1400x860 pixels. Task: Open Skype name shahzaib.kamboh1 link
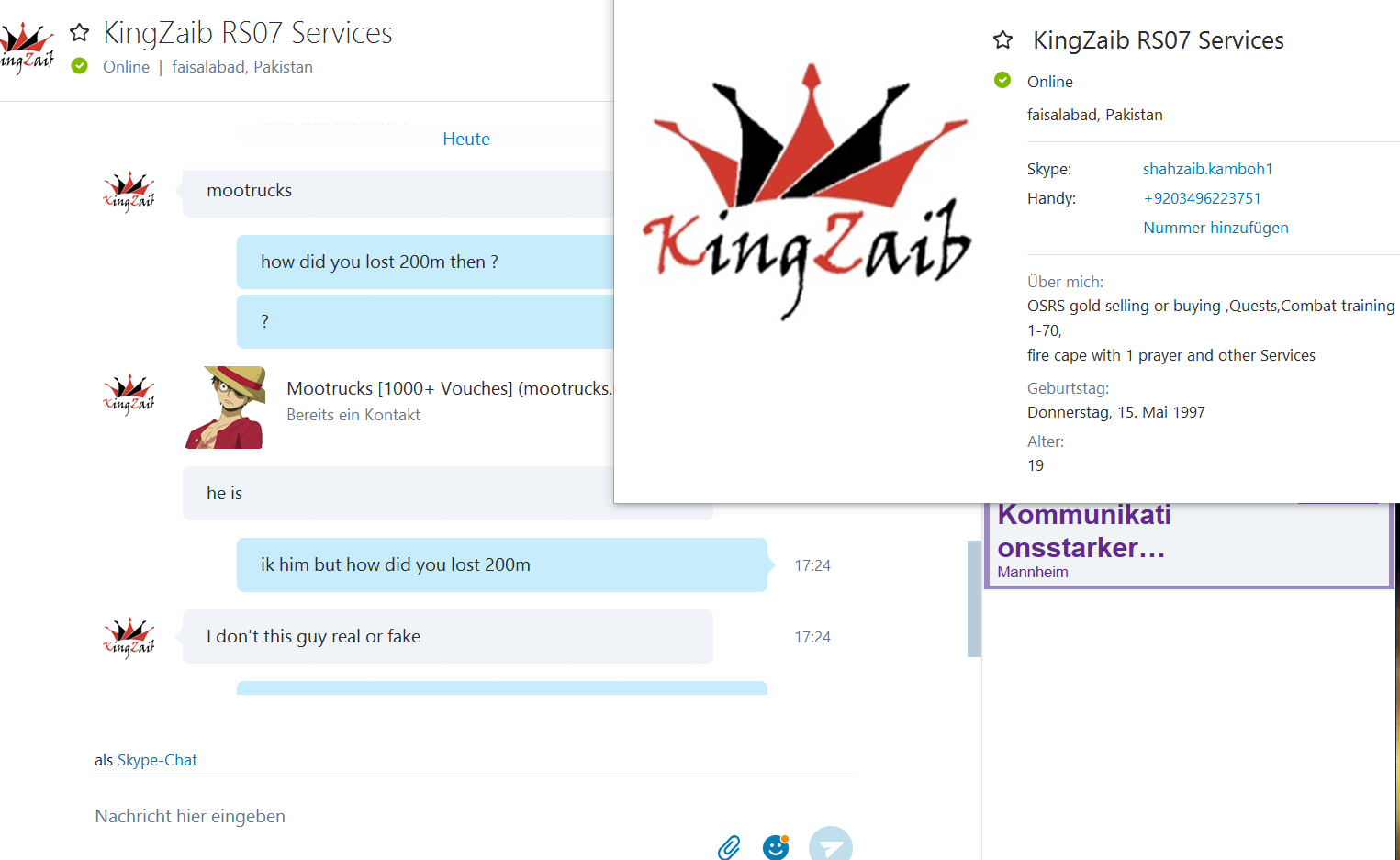(x=1207, y=169)
